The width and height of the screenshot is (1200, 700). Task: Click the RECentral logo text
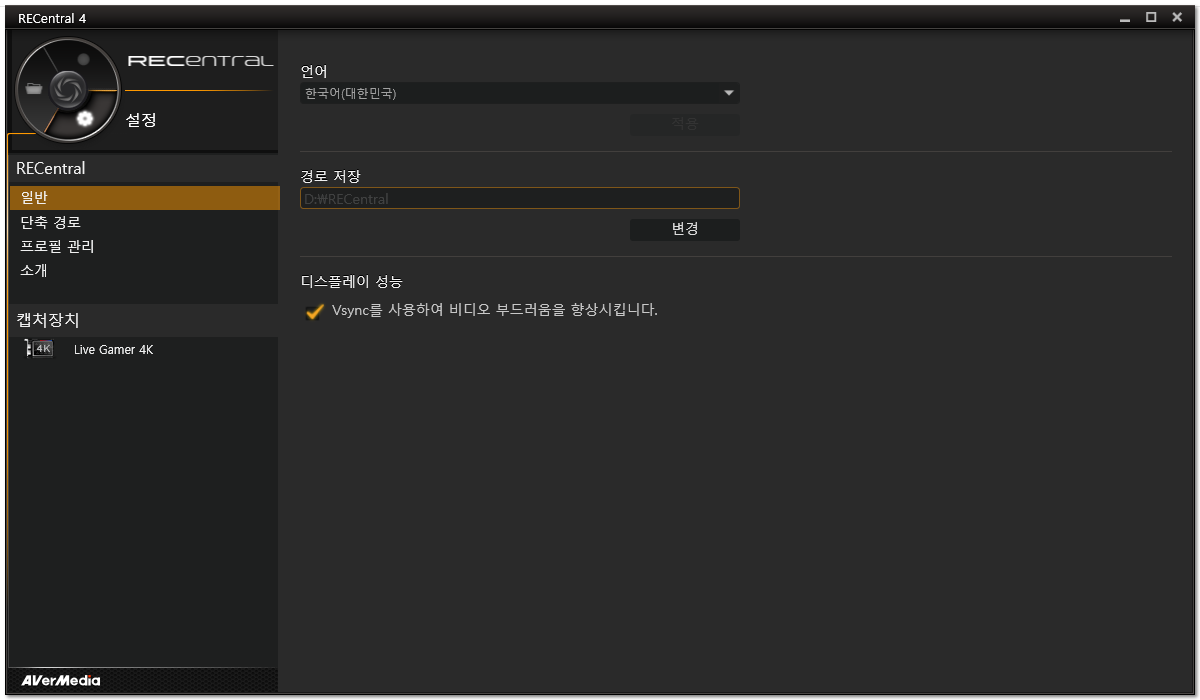(200, 62)
